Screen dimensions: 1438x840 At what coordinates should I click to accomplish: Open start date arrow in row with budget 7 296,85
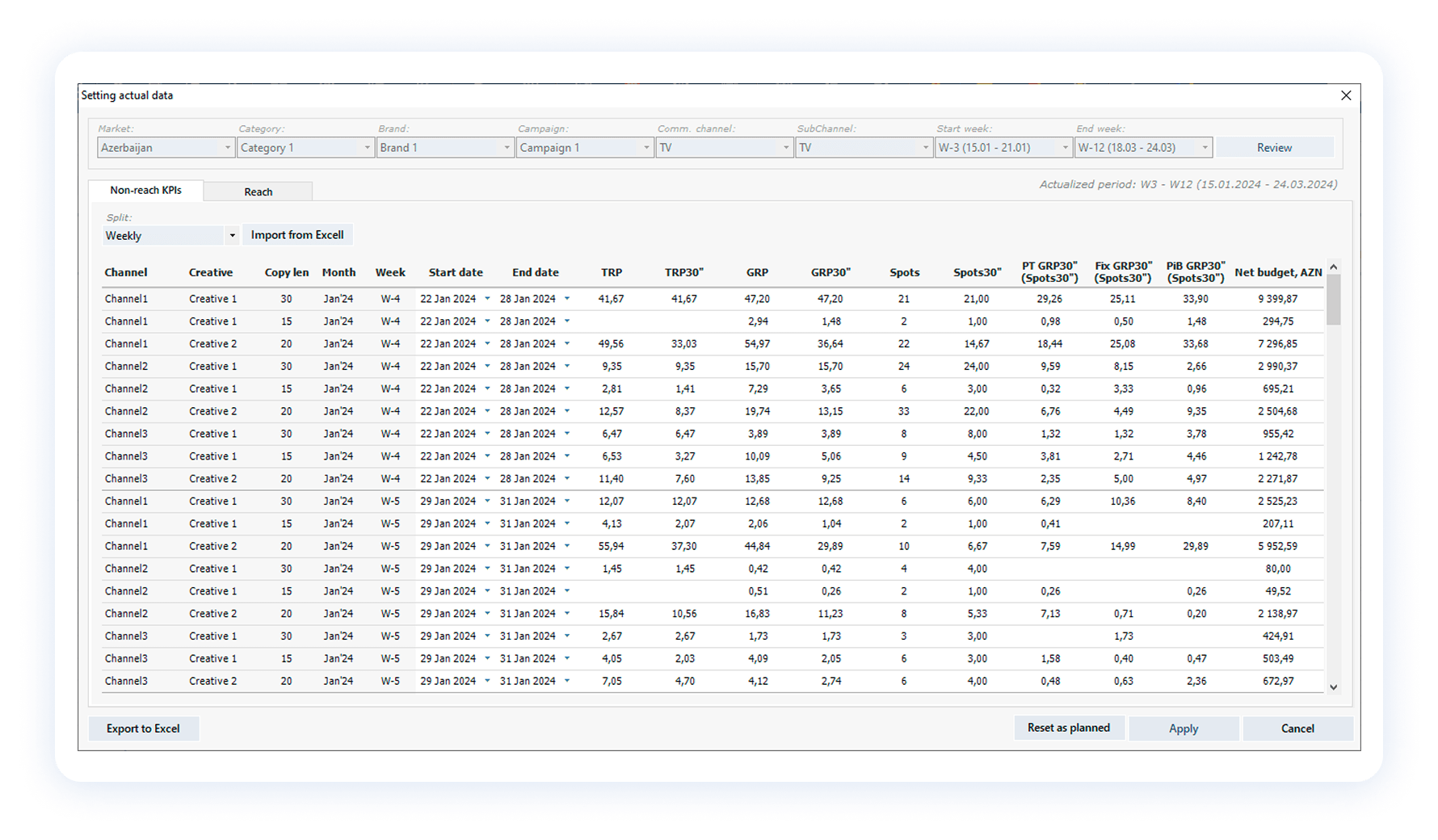click(487, 344)
